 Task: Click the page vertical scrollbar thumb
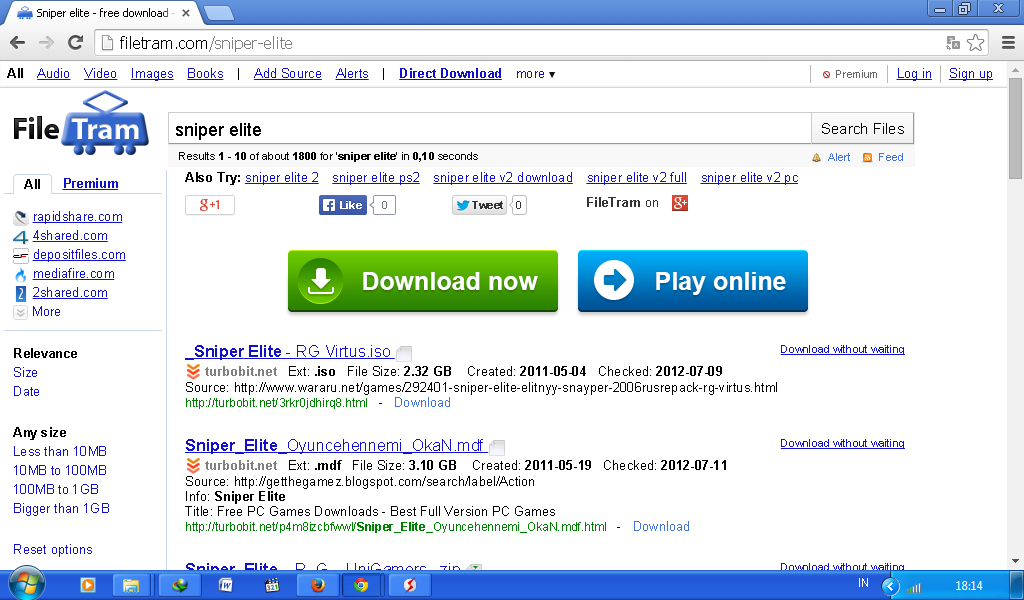click(x=1015, y=127)
